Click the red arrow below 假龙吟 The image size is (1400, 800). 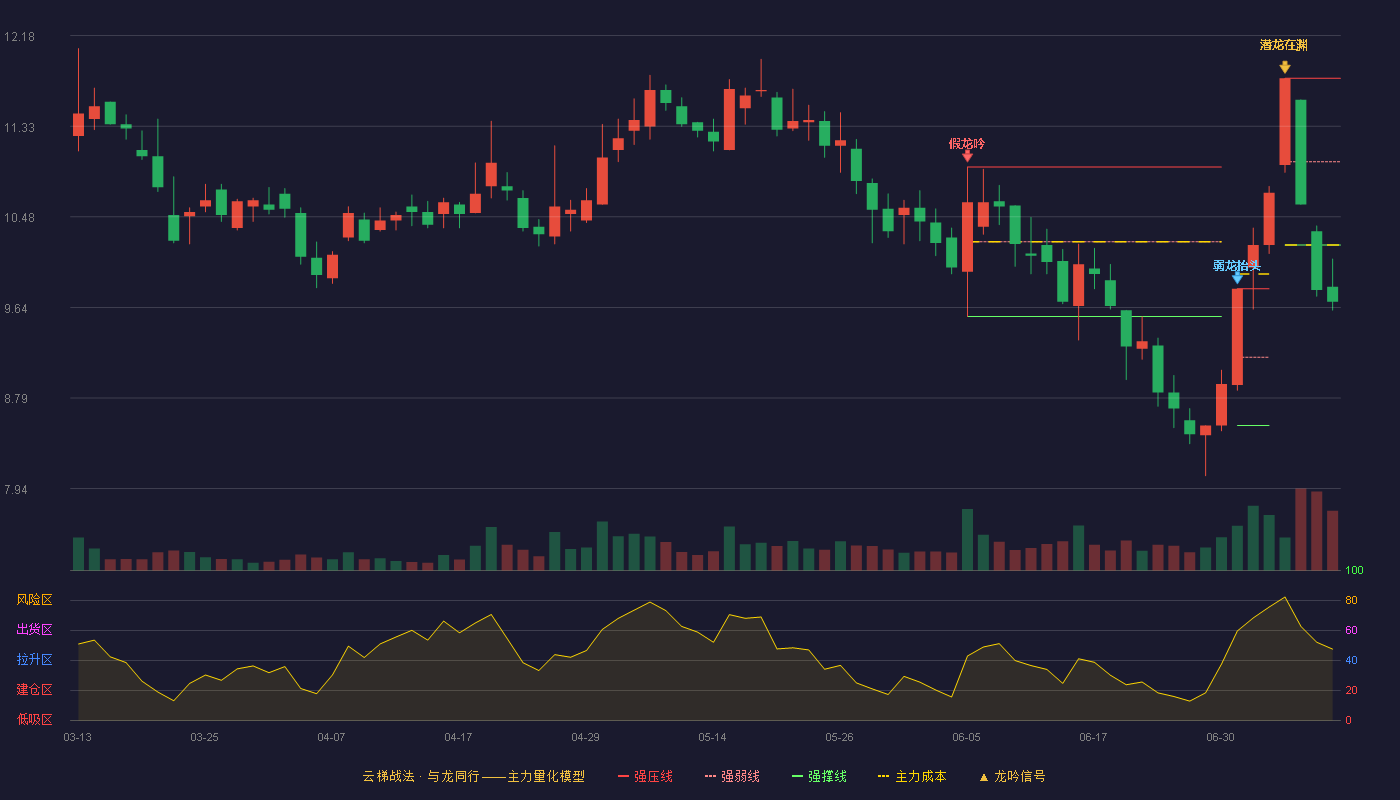(967, 156)
